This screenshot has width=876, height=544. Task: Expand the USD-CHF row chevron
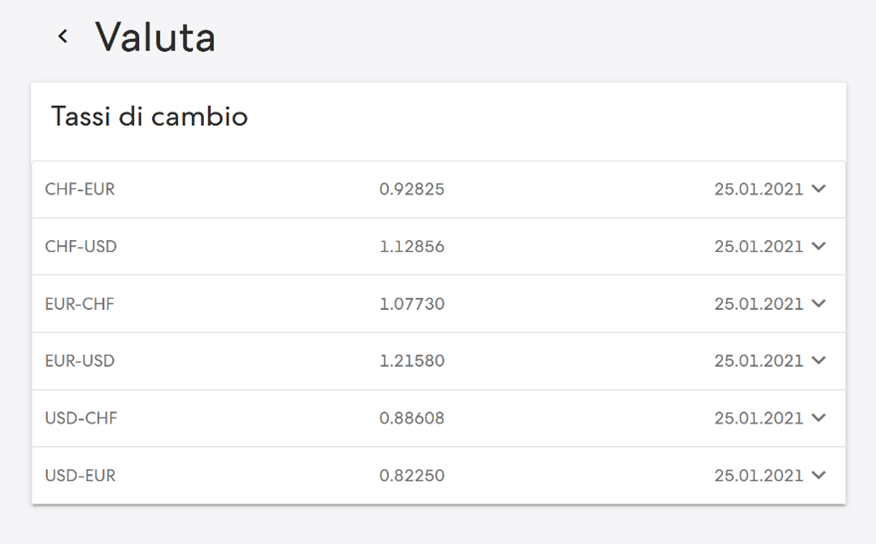click(x=818, y=418)
